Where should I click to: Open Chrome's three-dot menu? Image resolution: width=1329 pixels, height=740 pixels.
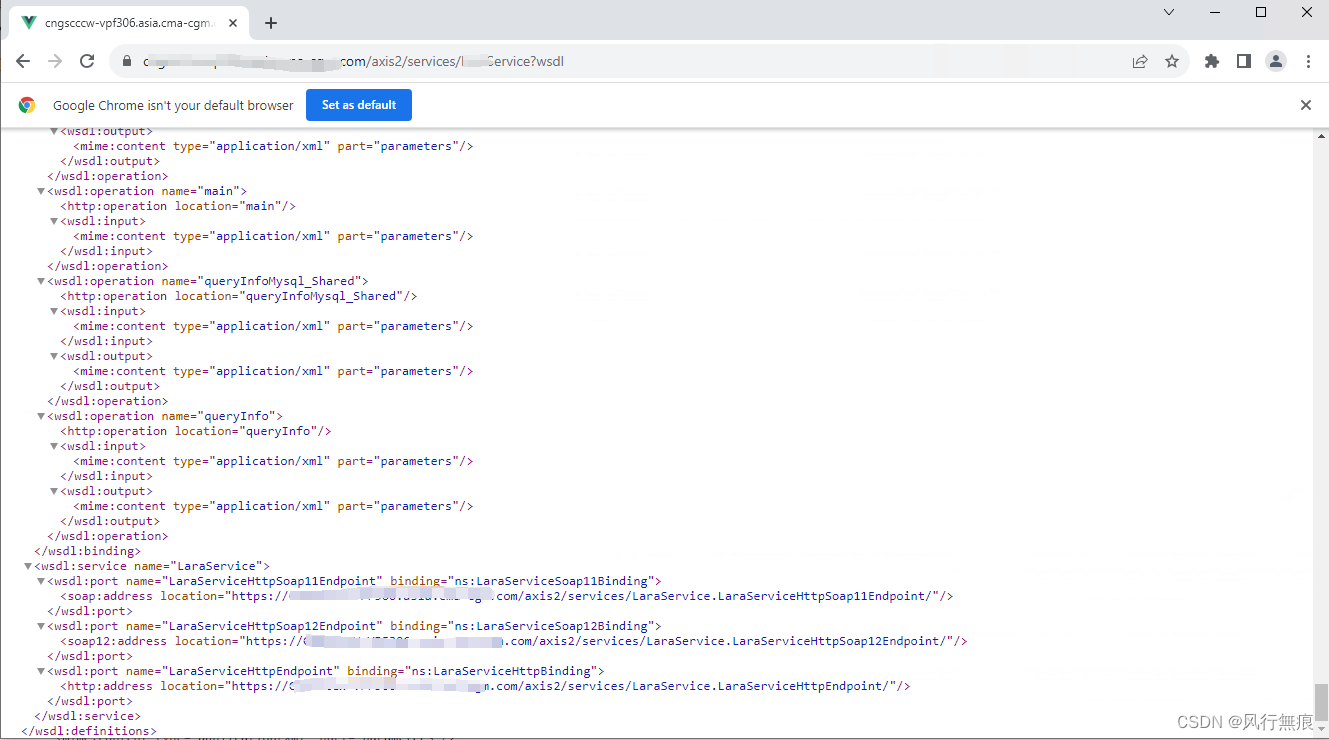(x=1308, y=61)
